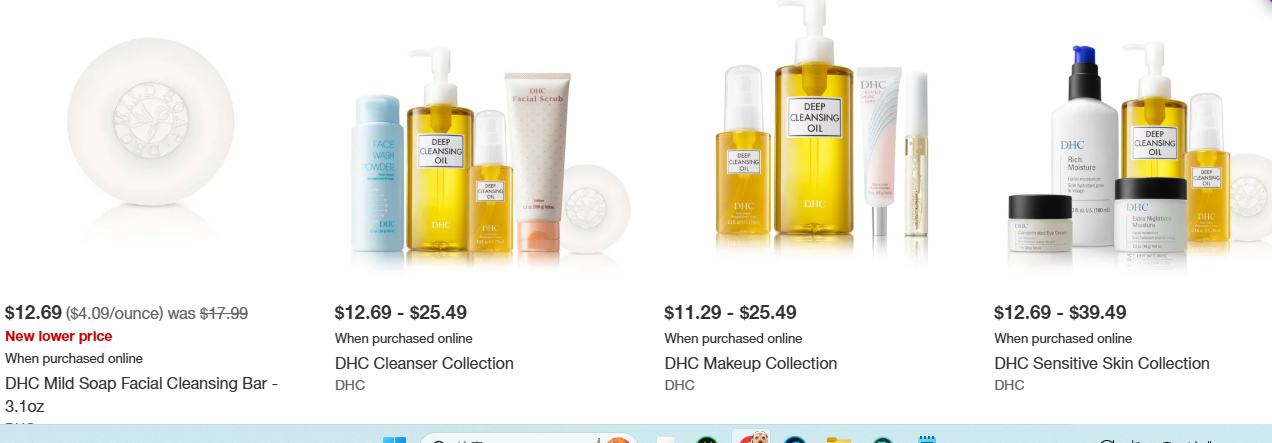
Task: Select DHC brand link under Makeup Collection
Action: (680, 385)
